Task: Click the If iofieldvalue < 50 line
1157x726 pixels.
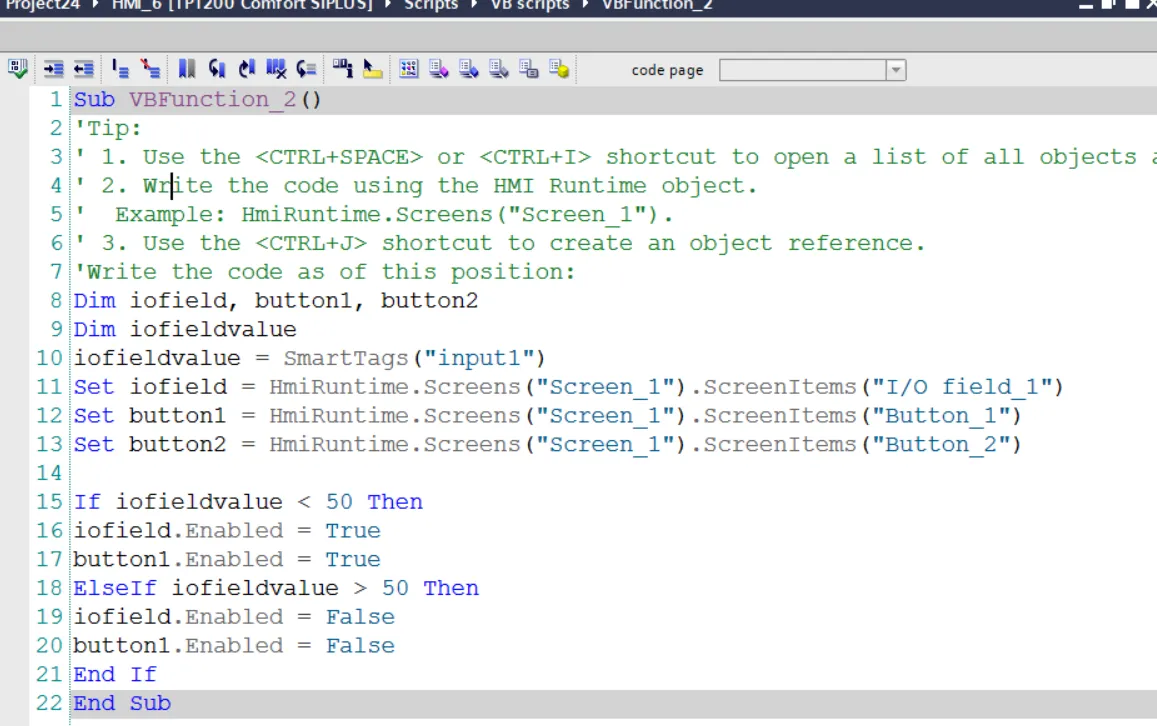Action: click(248, 502)
